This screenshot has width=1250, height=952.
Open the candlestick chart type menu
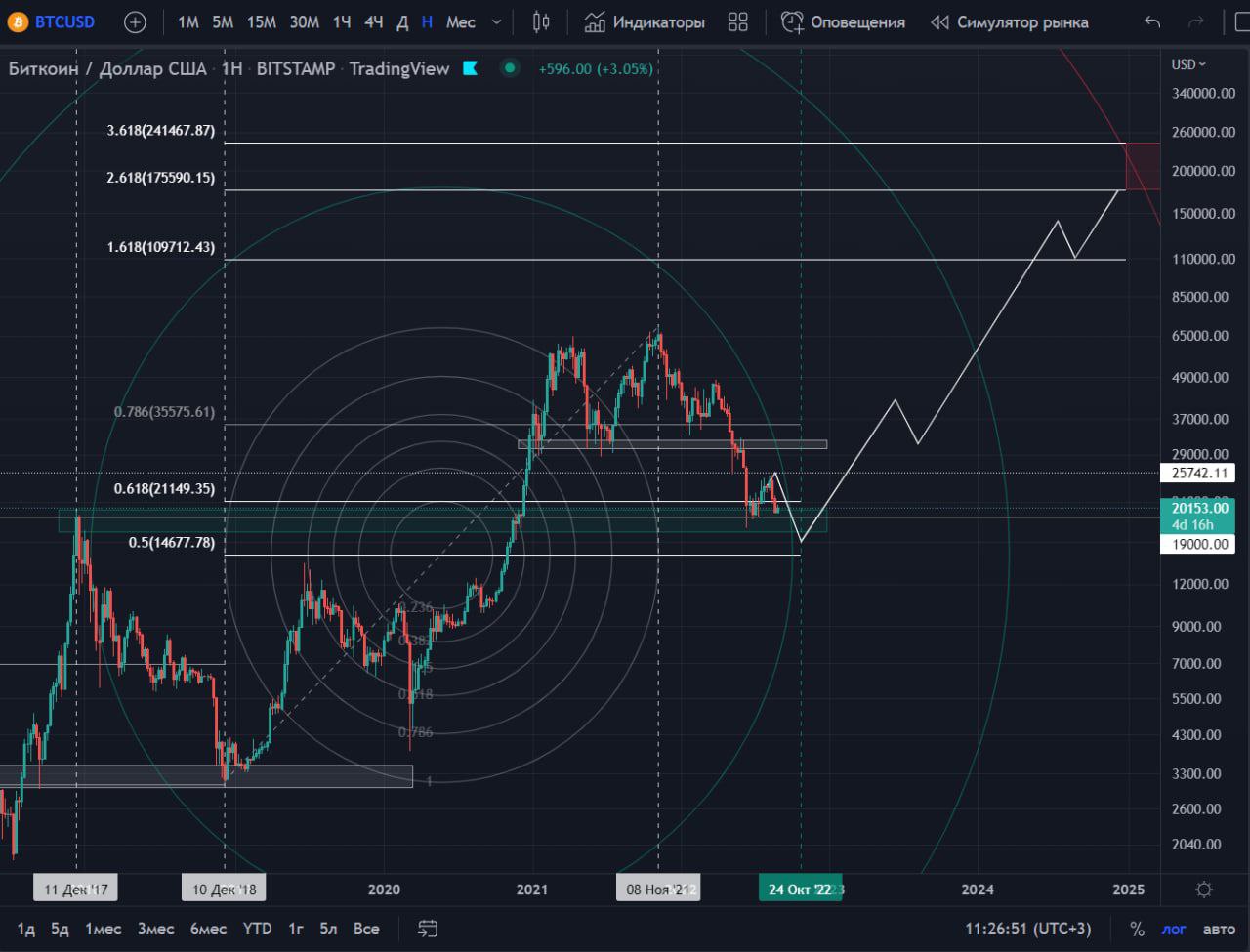pos(542,21)
